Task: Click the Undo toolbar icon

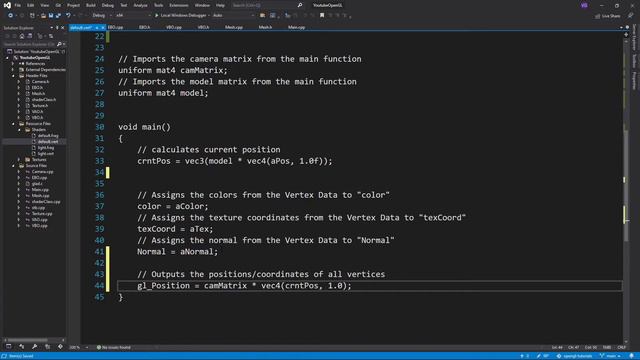Action: click(x=68, y=16)
